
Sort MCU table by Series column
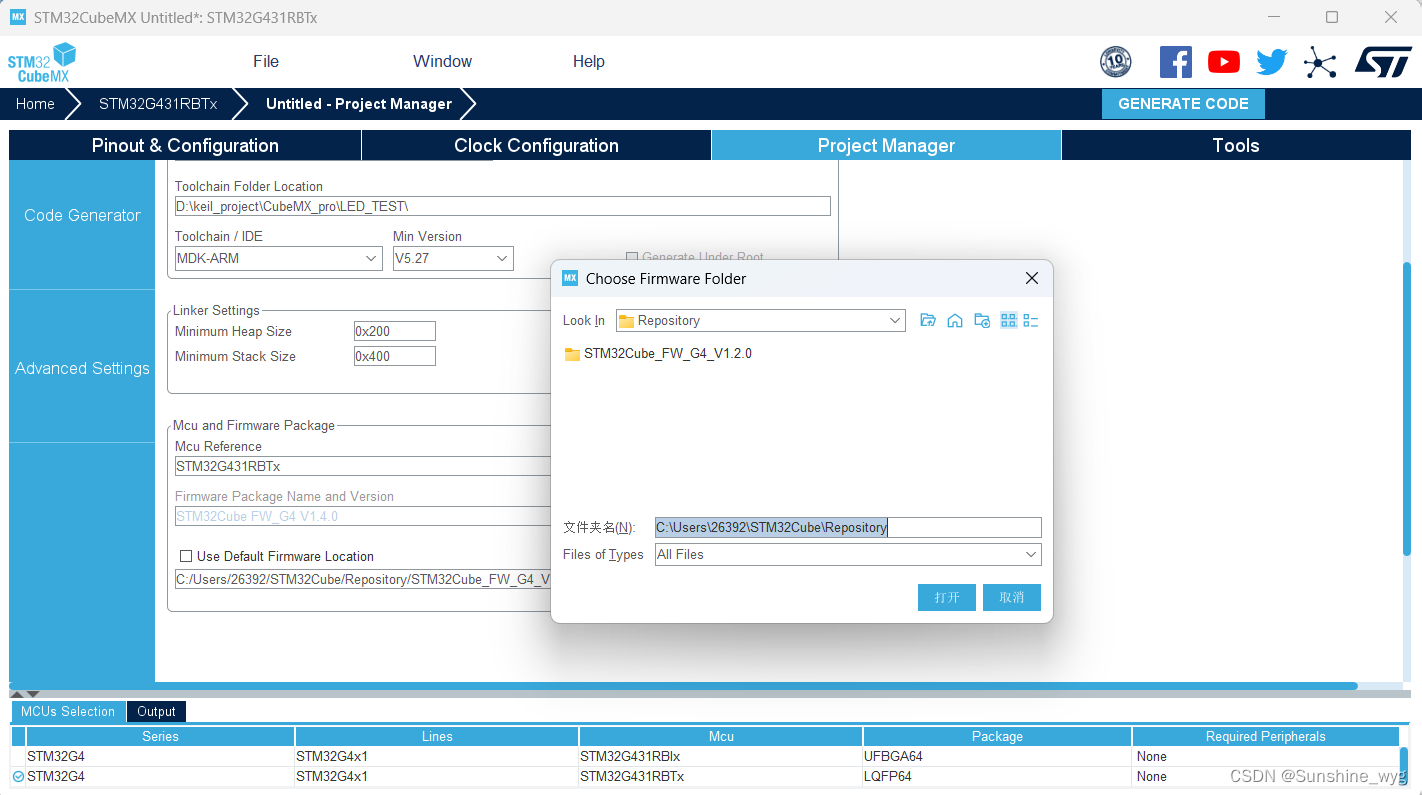160,736
